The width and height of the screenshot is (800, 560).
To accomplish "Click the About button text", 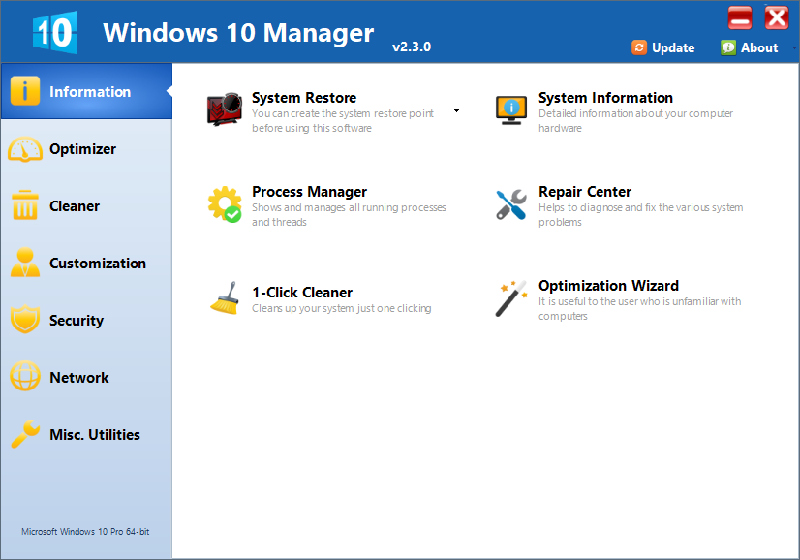I will coord(759,48).
